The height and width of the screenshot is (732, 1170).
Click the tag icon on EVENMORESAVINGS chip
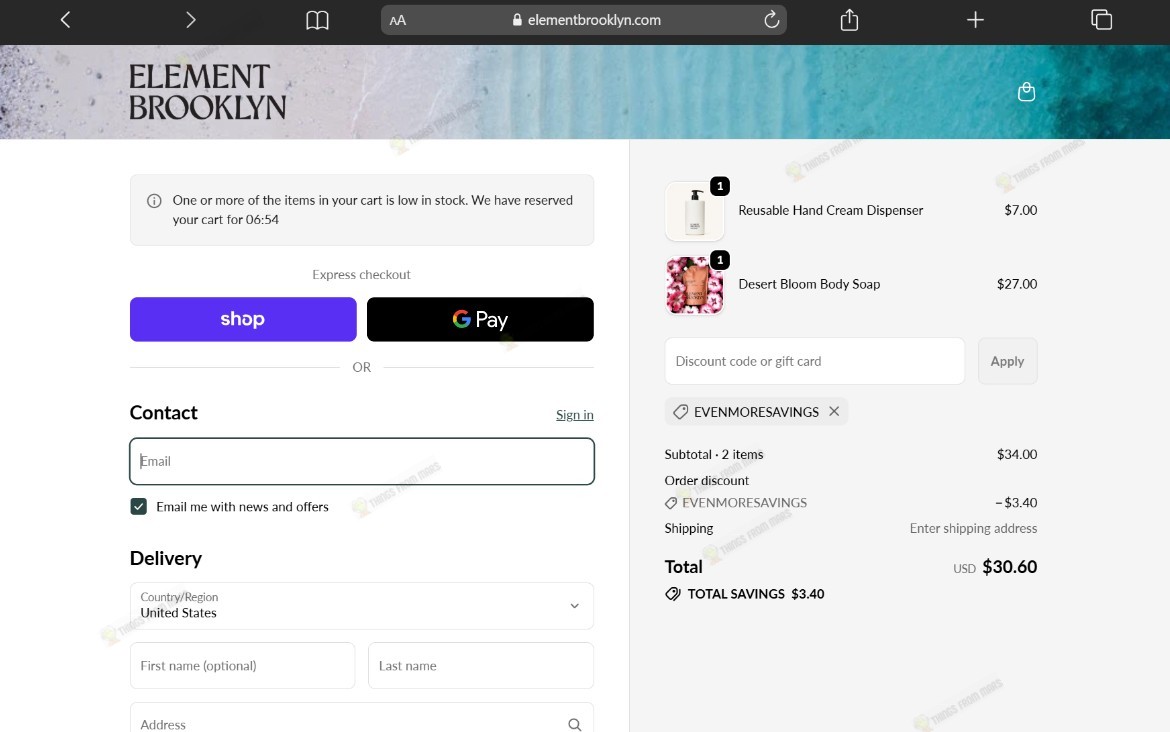[x=681, y=412]
